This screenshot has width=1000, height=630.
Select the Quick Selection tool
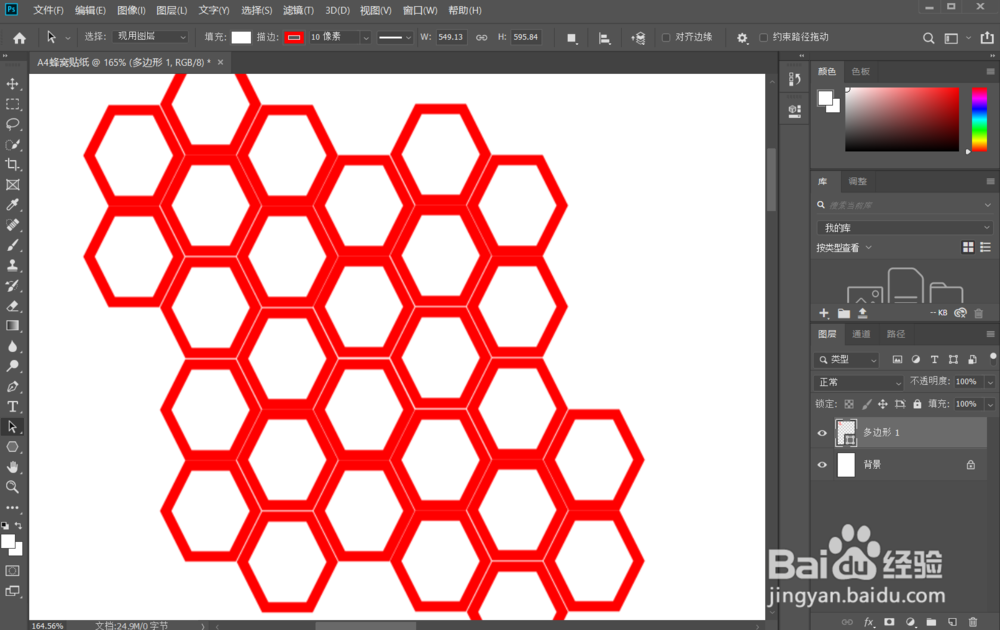tap(12, 145)
